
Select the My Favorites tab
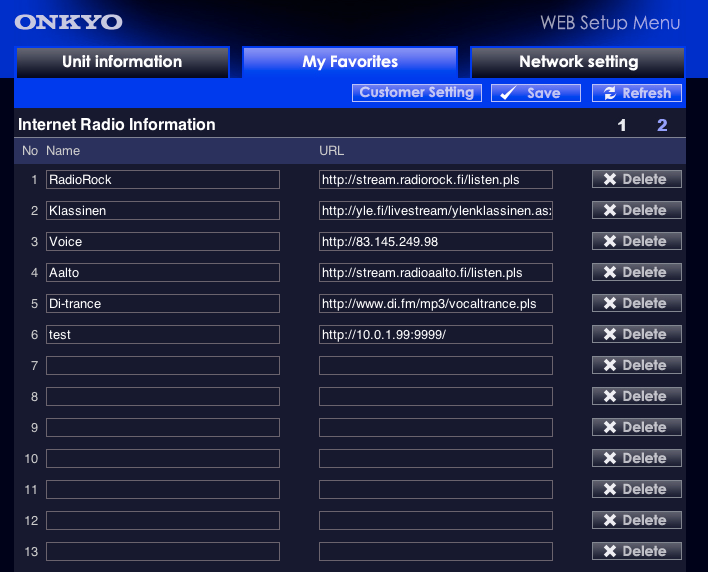coord(350,62)
